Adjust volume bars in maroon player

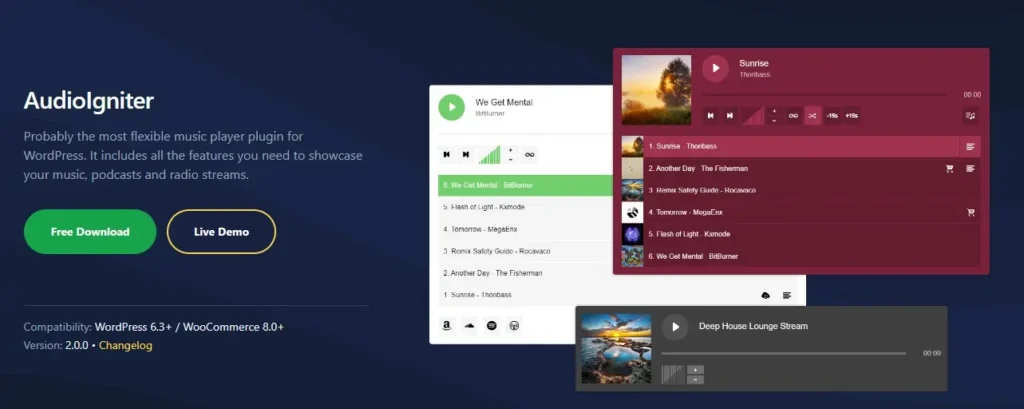(x=753, y=116)
